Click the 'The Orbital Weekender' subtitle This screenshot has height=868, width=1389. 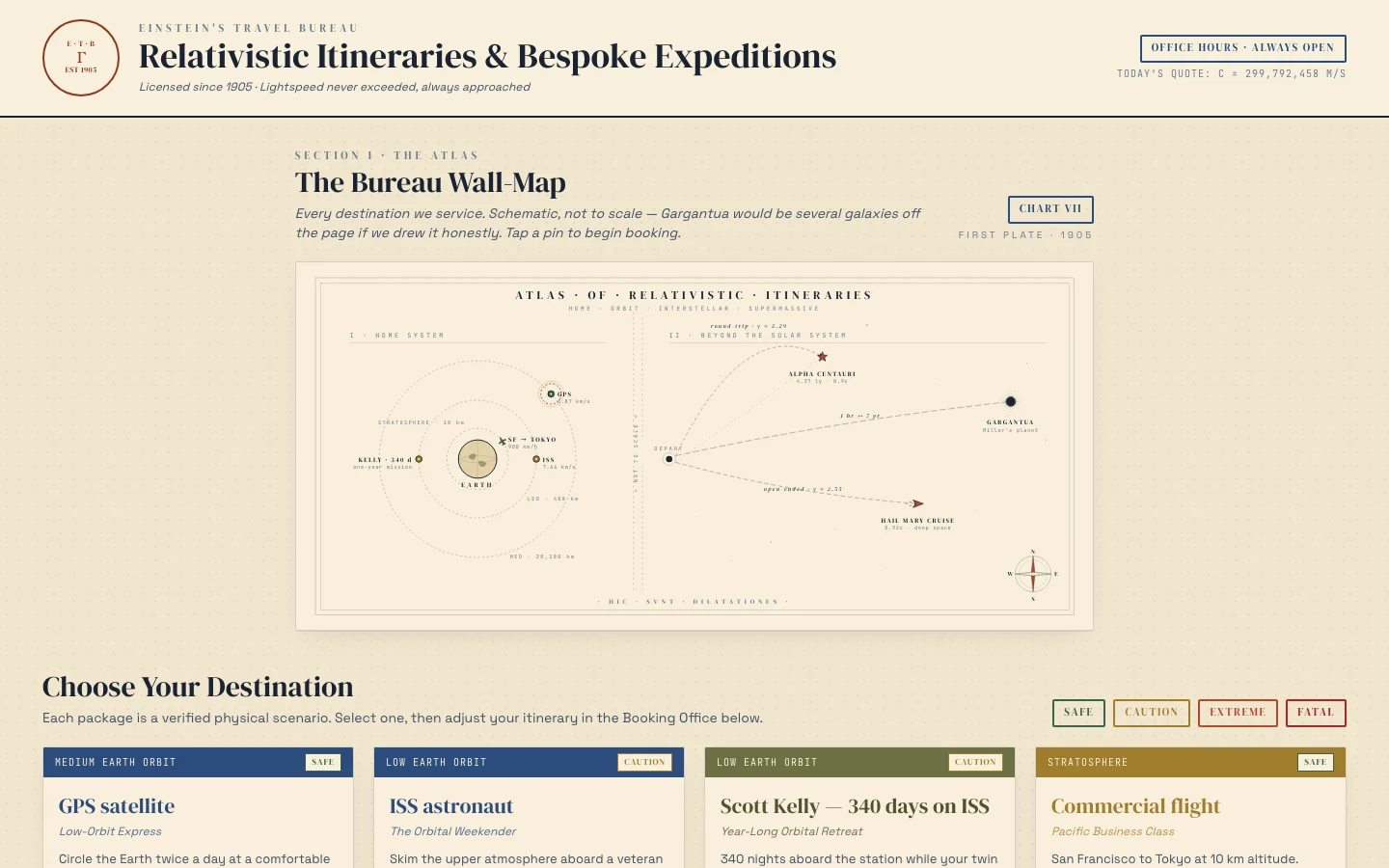click(x=452, y=831)
